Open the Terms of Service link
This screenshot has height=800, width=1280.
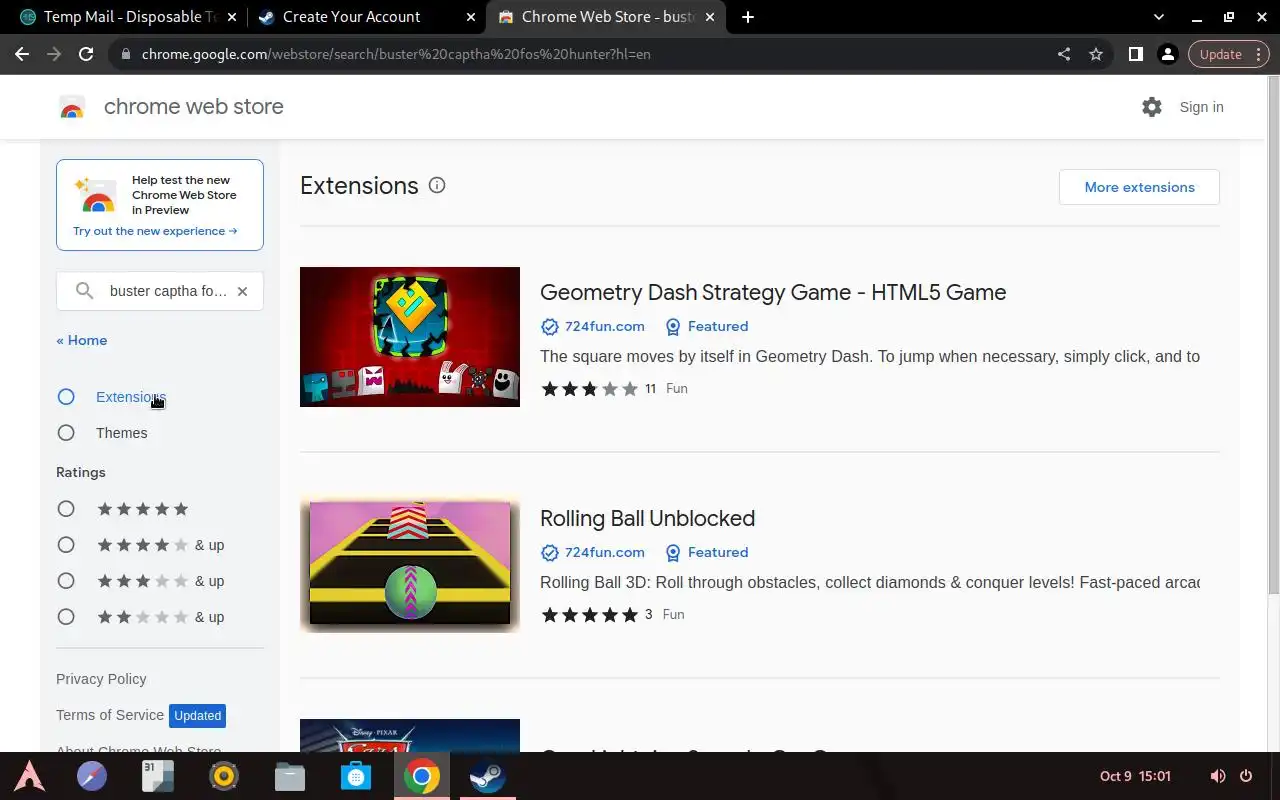(110, 715)
